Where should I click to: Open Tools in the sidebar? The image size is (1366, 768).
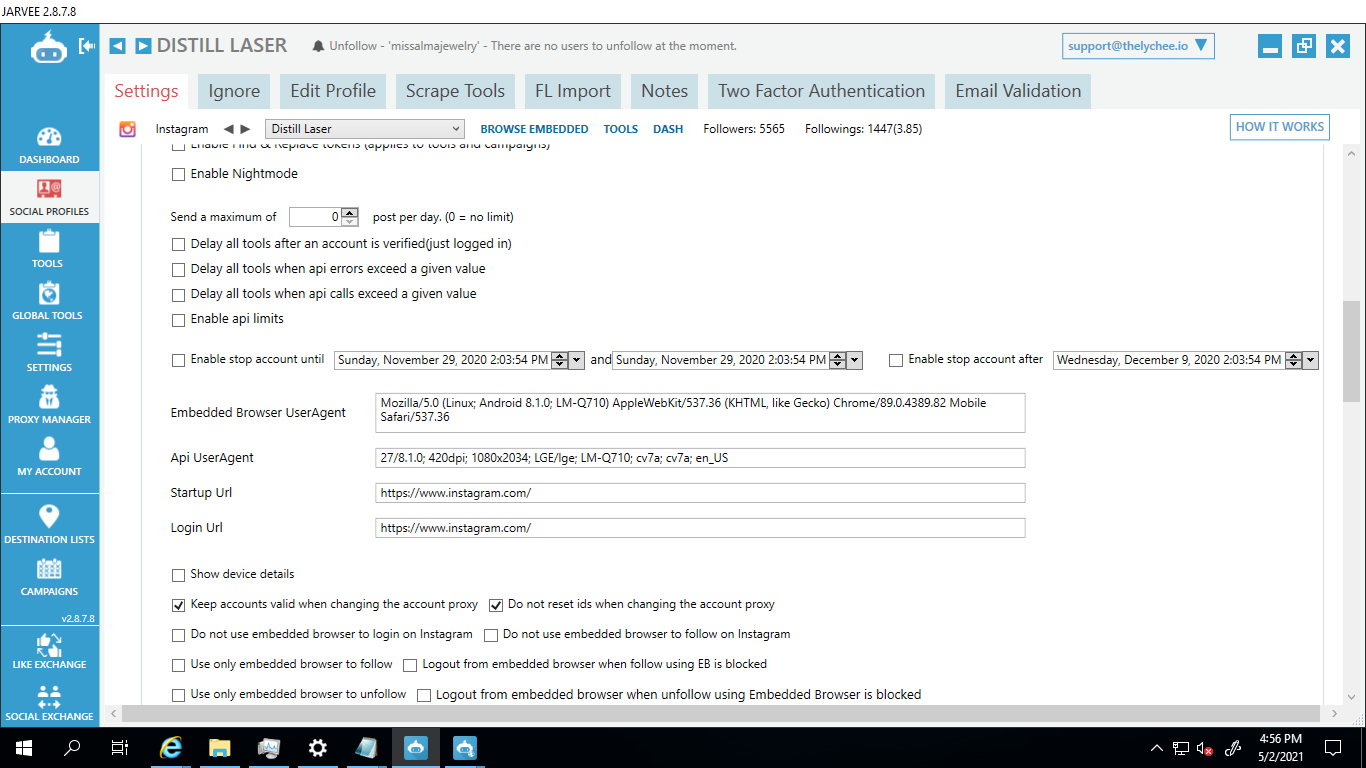(x=49, y=249)
